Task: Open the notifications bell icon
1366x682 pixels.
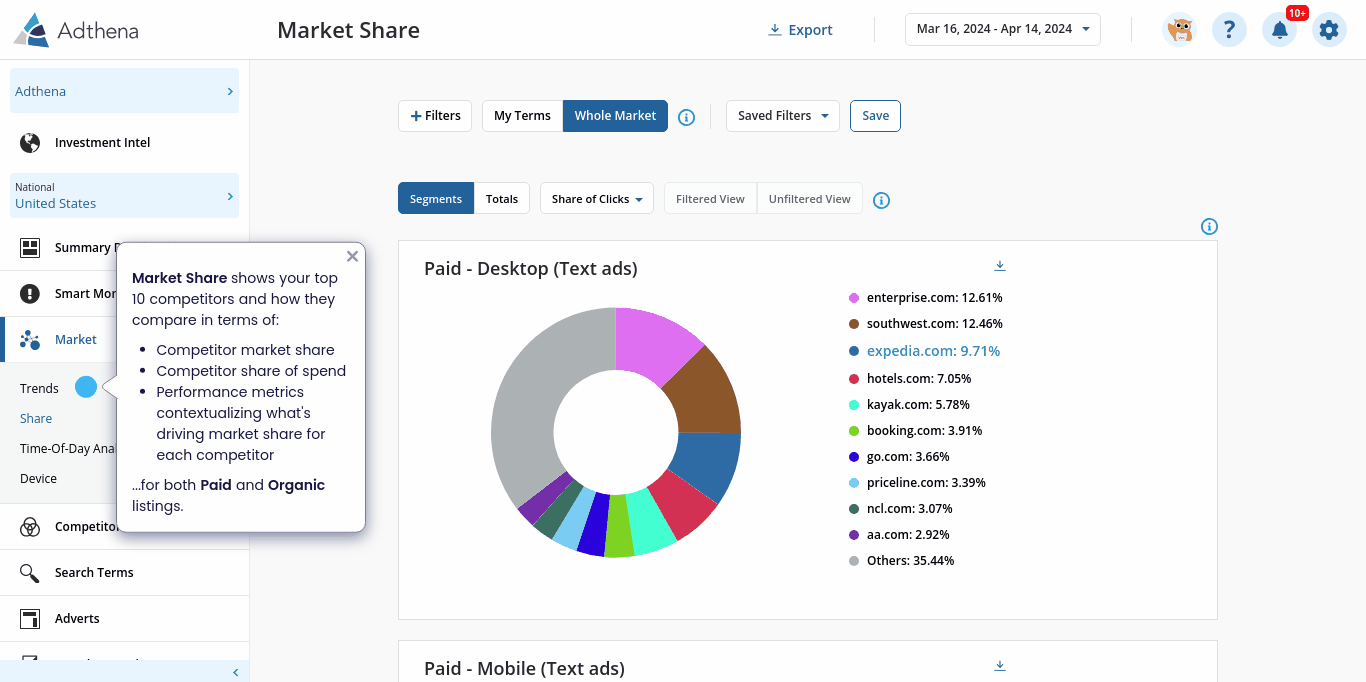Action: [x=1279, y=30]
